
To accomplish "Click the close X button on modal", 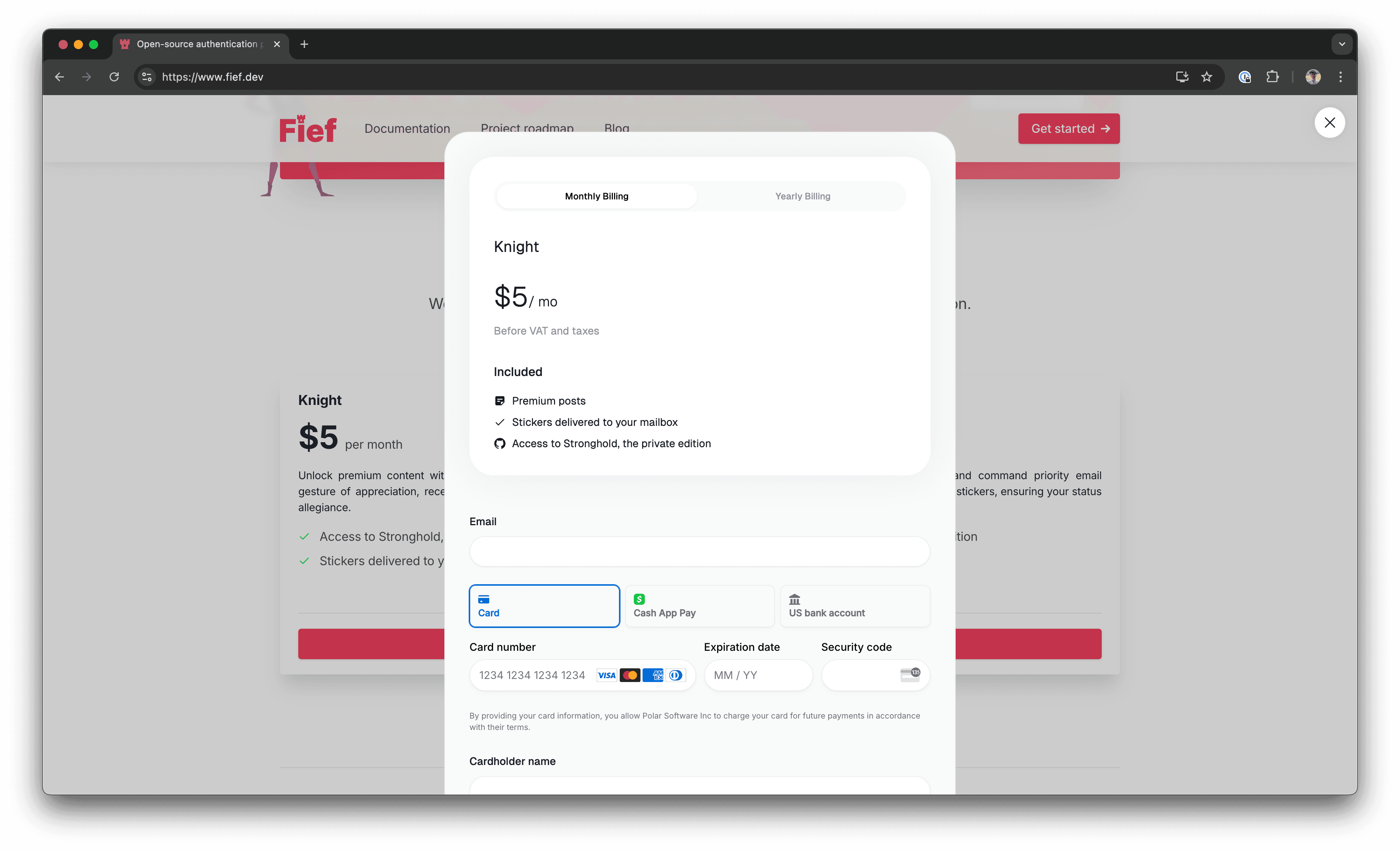I will [1330, 122].
